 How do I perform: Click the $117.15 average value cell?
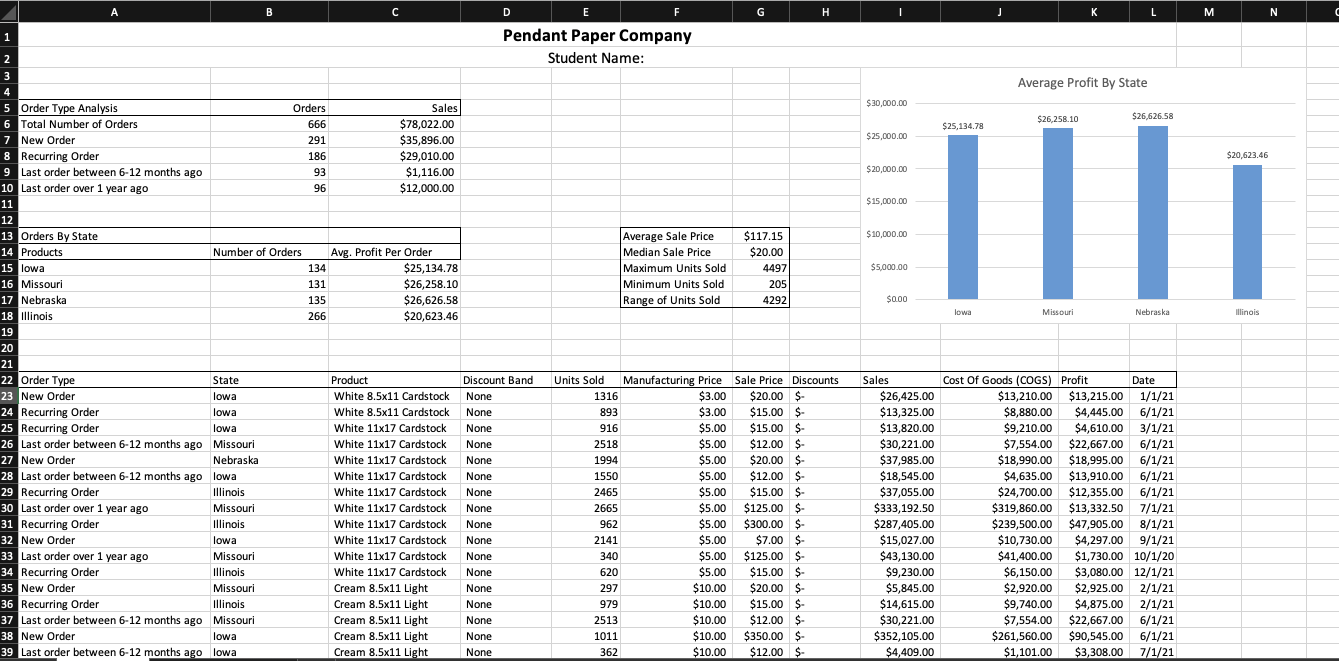(x=761, y=236)
